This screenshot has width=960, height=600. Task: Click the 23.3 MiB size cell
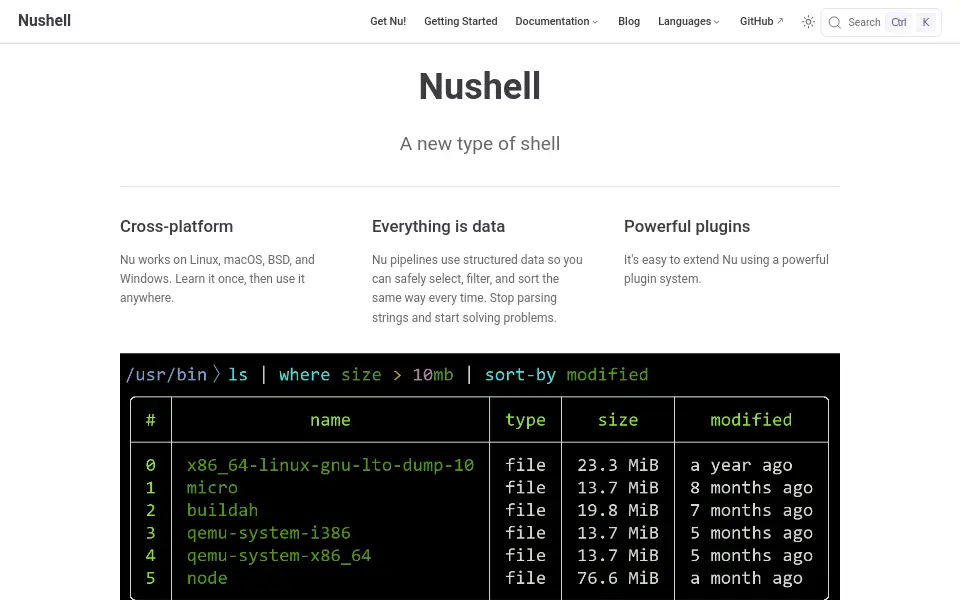(618, 465)
